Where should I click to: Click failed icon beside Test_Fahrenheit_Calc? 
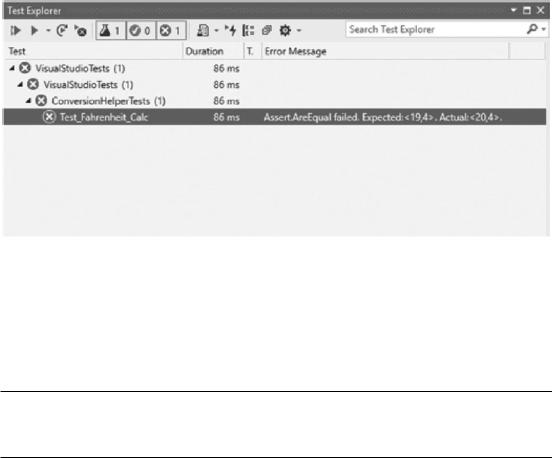(49, 117)
